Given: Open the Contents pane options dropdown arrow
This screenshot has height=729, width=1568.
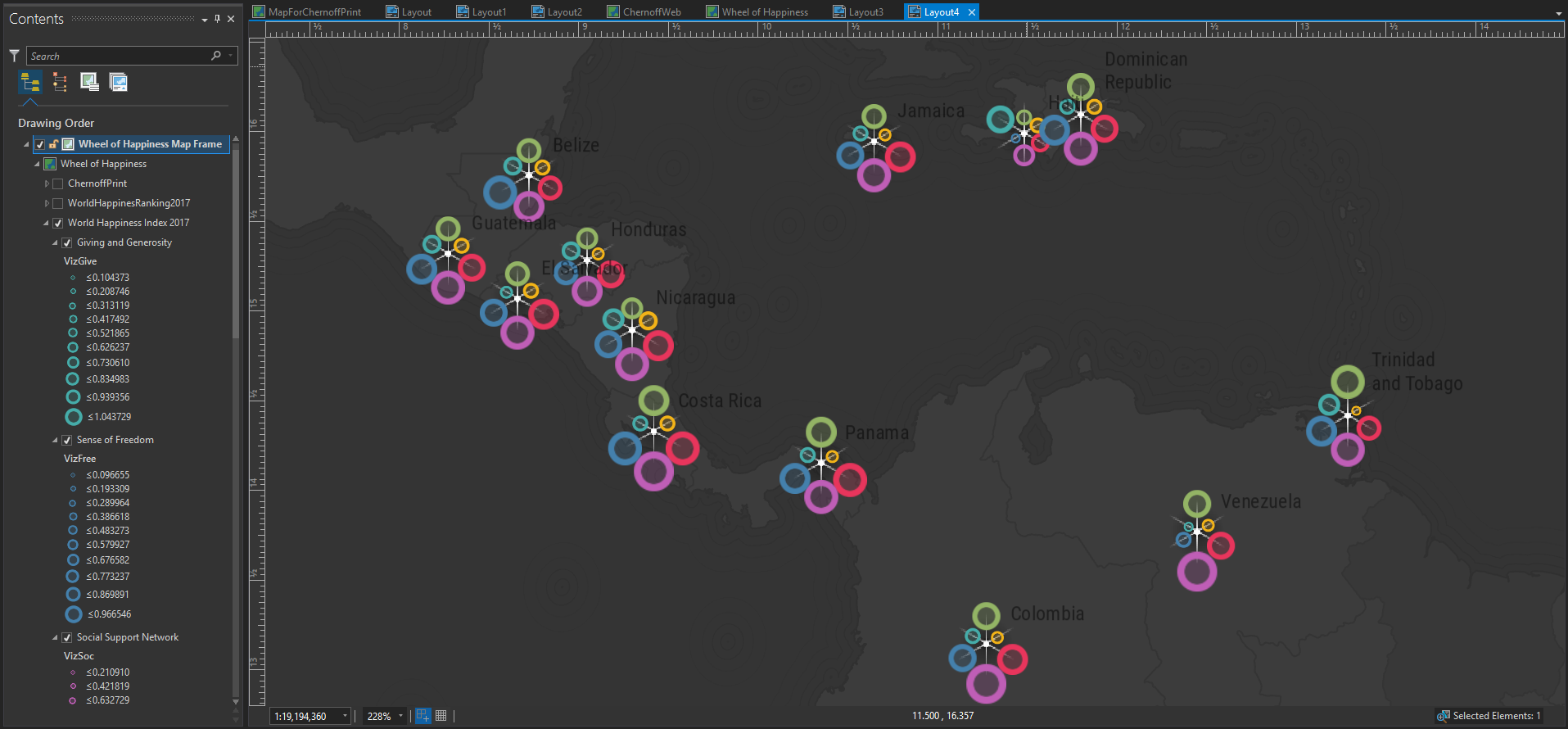Looking at the screenshot, I should [205, 20].
